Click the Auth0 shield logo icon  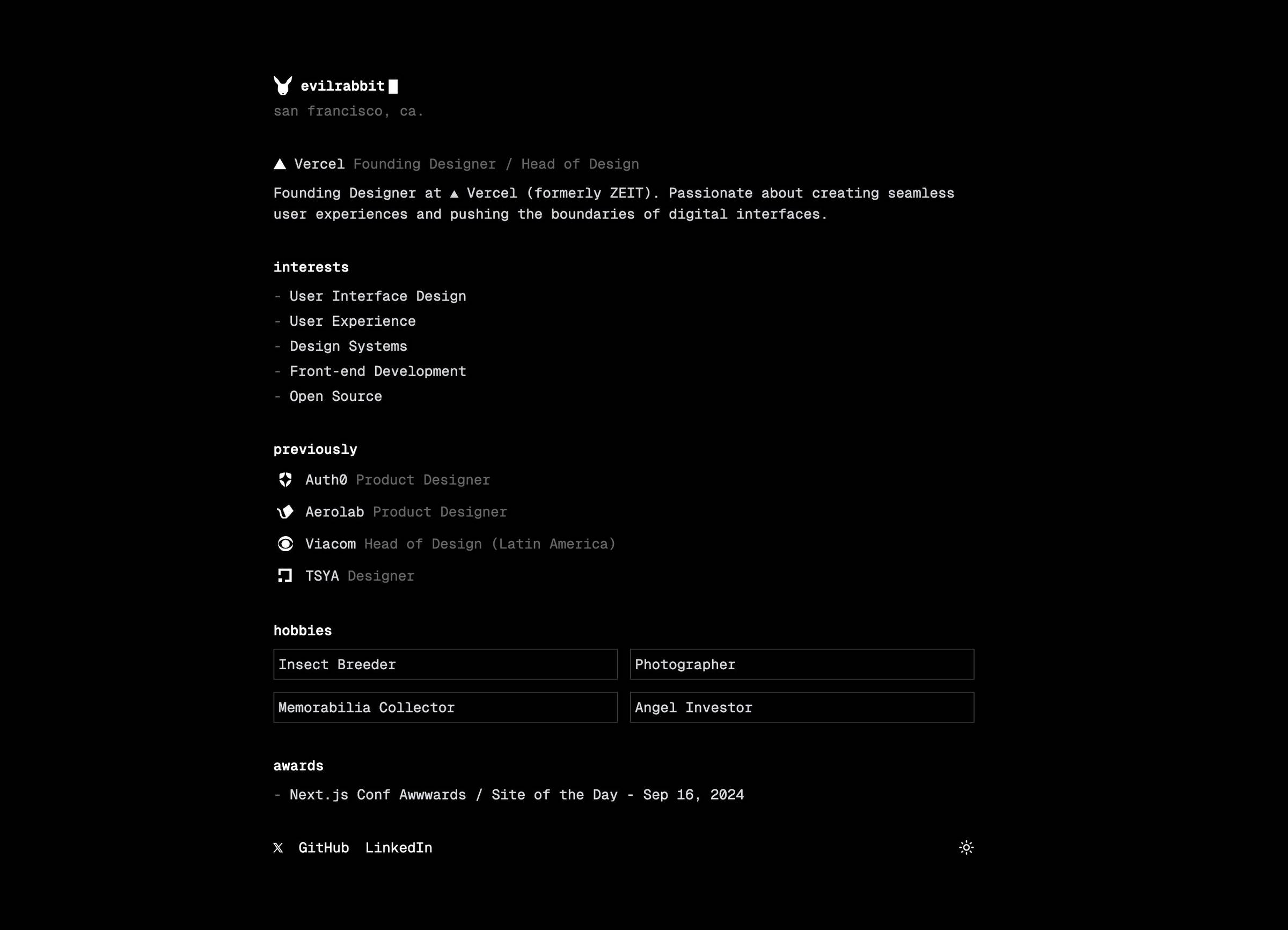[x=285, y=480]
